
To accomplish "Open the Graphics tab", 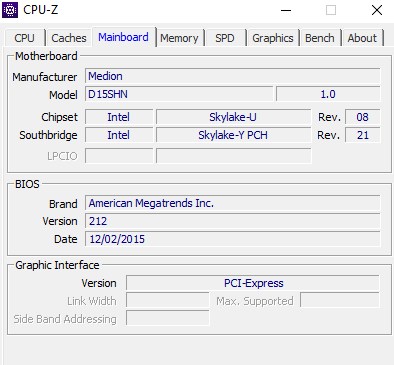I will point(273,38).
